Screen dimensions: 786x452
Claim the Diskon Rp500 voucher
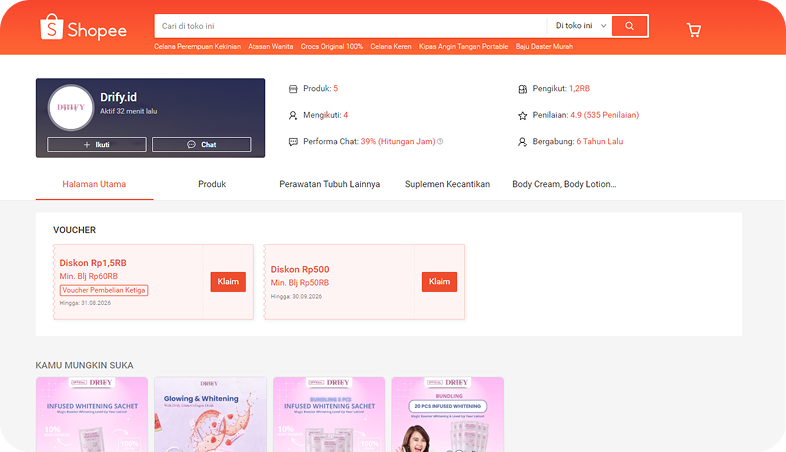point(439,282)
